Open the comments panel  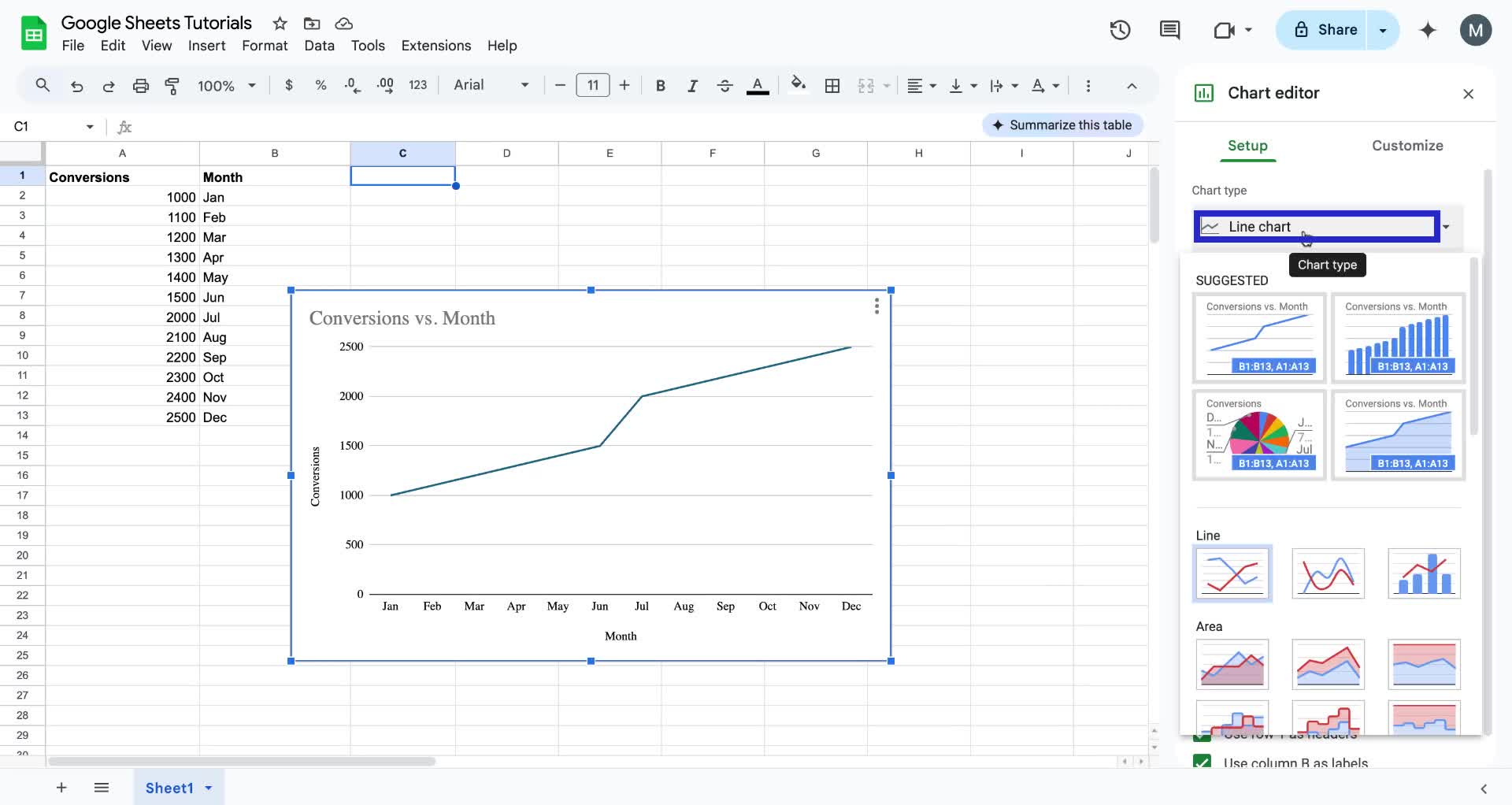click(x=1169, y=30)
